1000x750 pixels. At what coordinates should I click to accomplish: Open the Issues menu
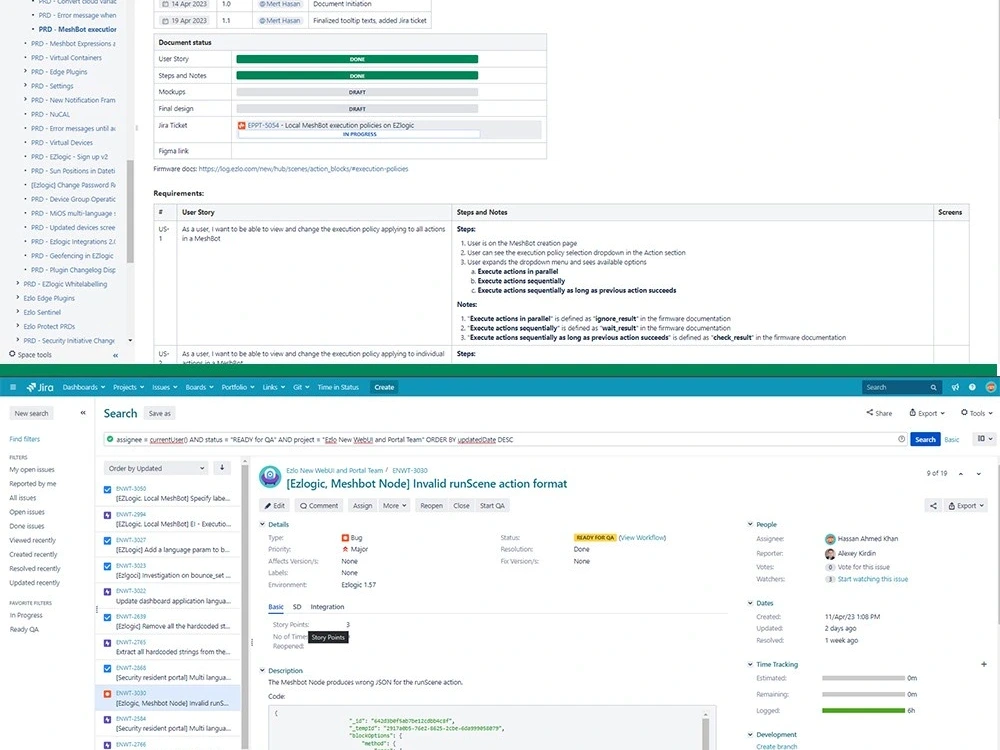click(x=165, y=387)
